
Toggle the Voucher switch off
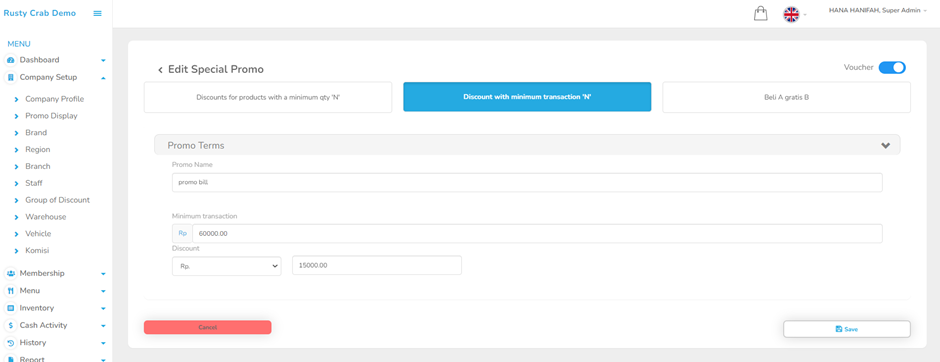[892, 68]
